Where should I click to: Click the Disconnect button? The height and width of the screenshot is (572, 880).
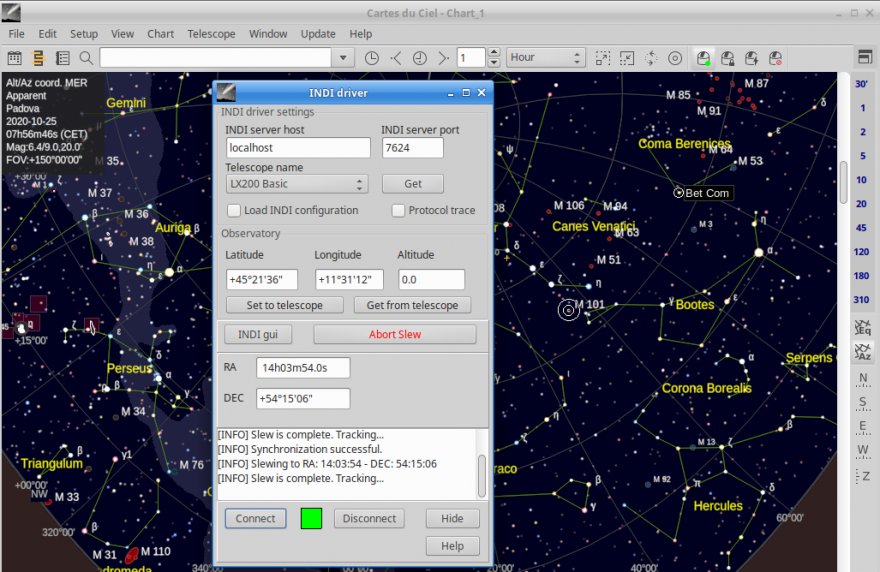(x=369, y=519)
